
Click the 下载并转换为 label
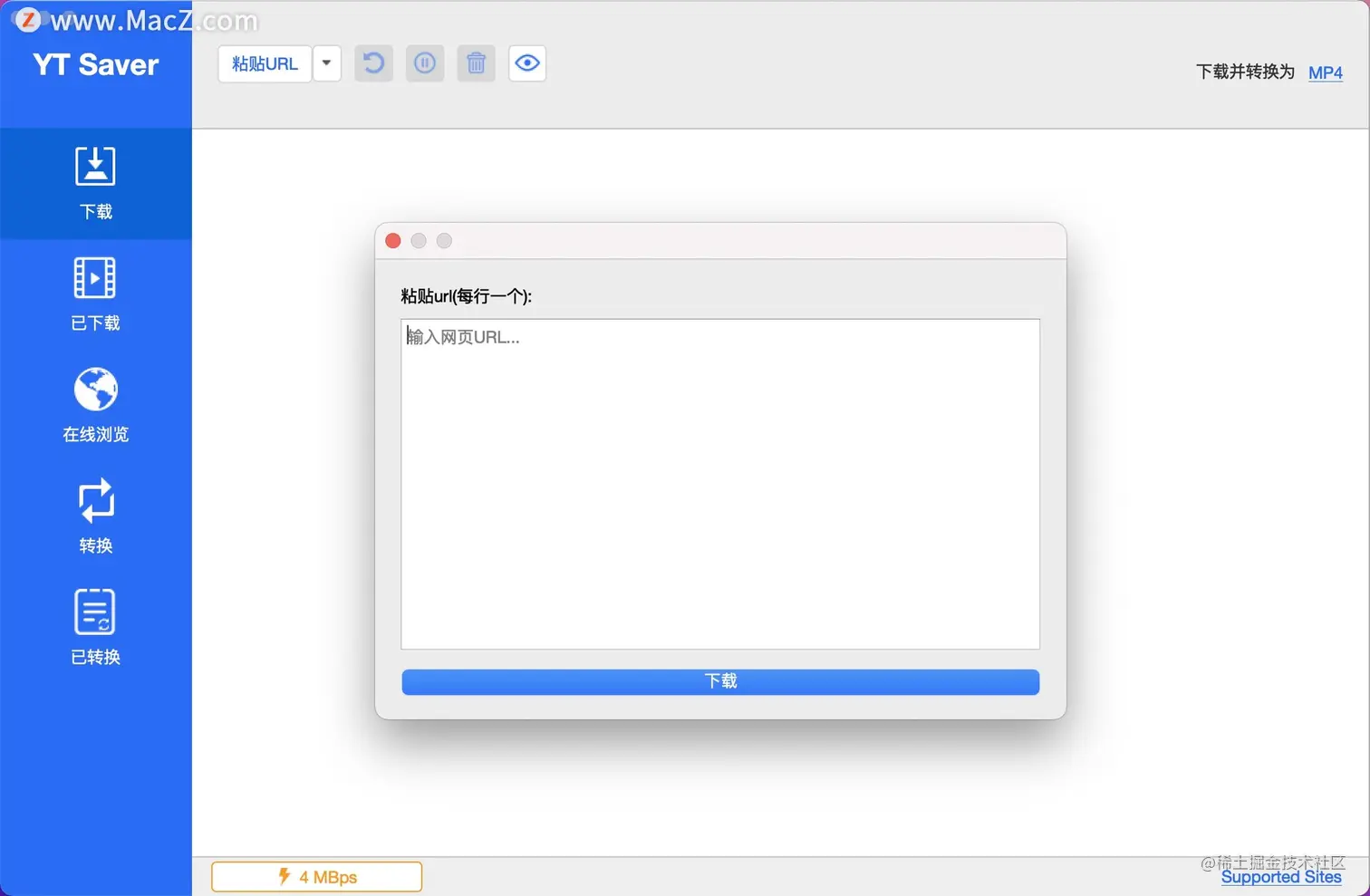(1245, 72)
